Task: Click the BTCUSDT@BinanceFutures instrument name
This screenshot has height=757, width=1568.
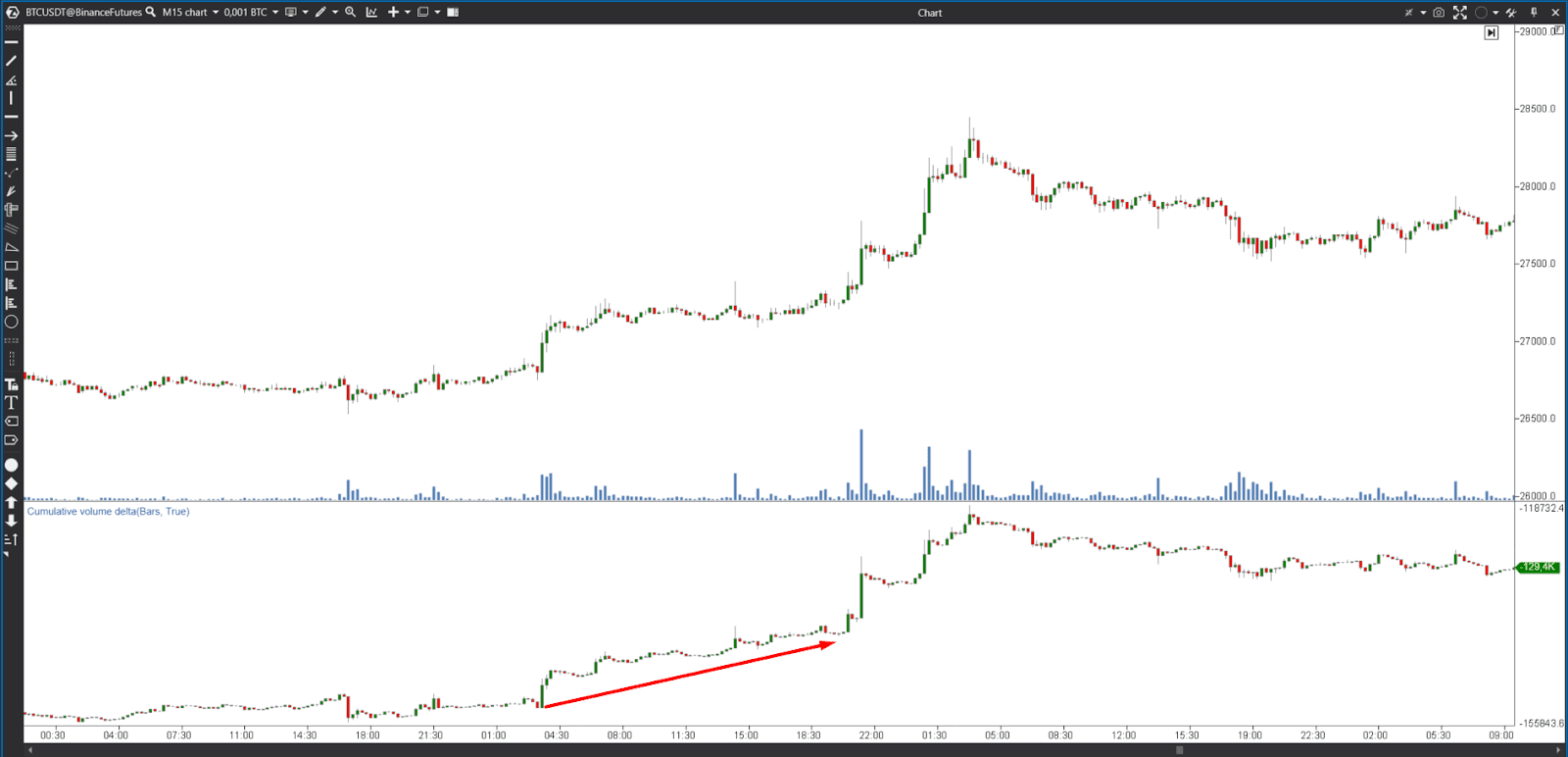Action: tap(83, 12)
